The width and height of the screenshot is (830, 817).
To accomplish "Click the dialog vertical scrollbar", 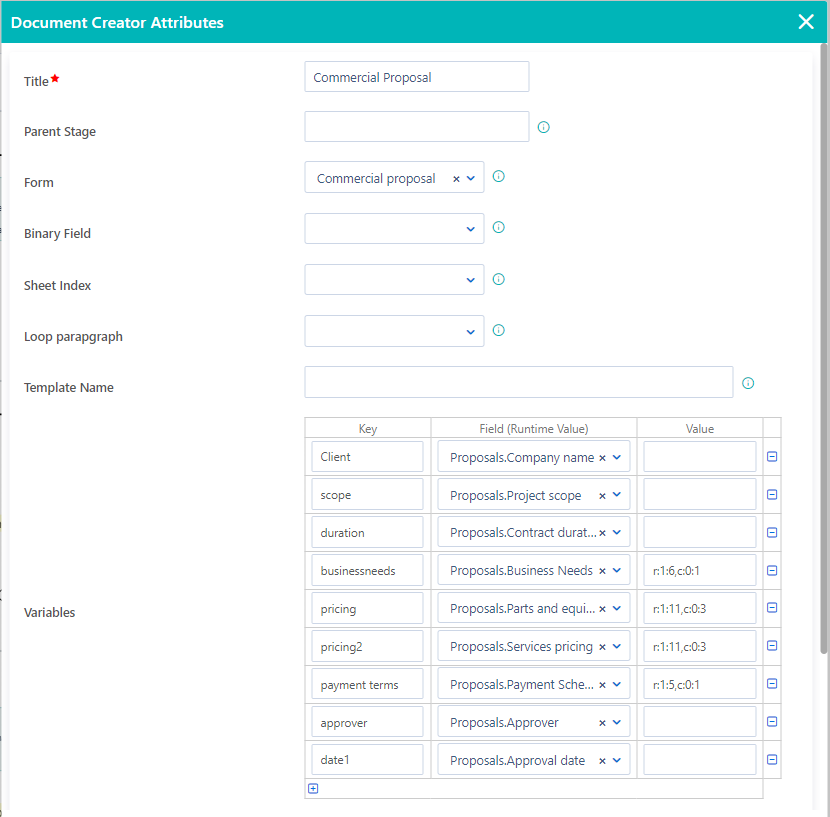I will (824, 349).
